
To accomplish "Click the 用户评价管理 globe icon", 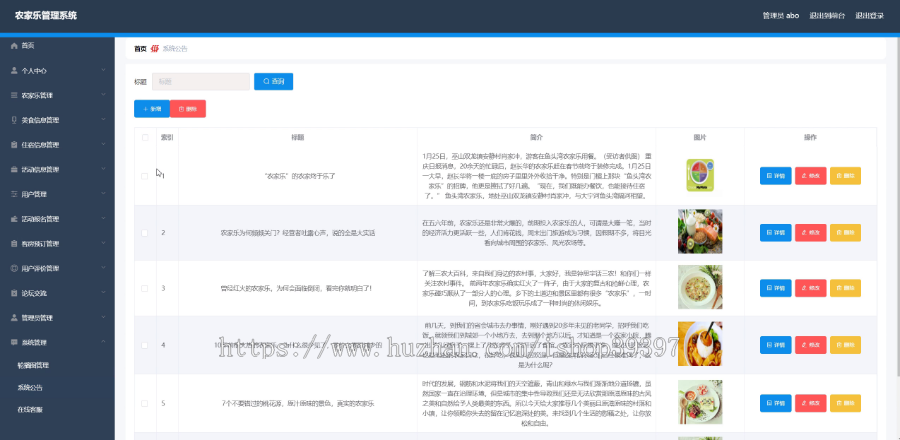I will [14, 268].
